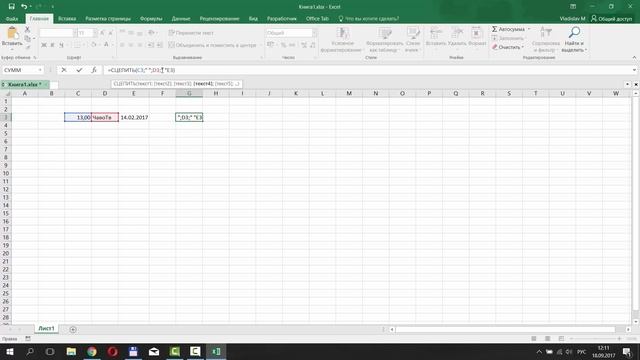Click the Общий доступ share button
This screenshot has height=360, width=640.
point(611,19)
